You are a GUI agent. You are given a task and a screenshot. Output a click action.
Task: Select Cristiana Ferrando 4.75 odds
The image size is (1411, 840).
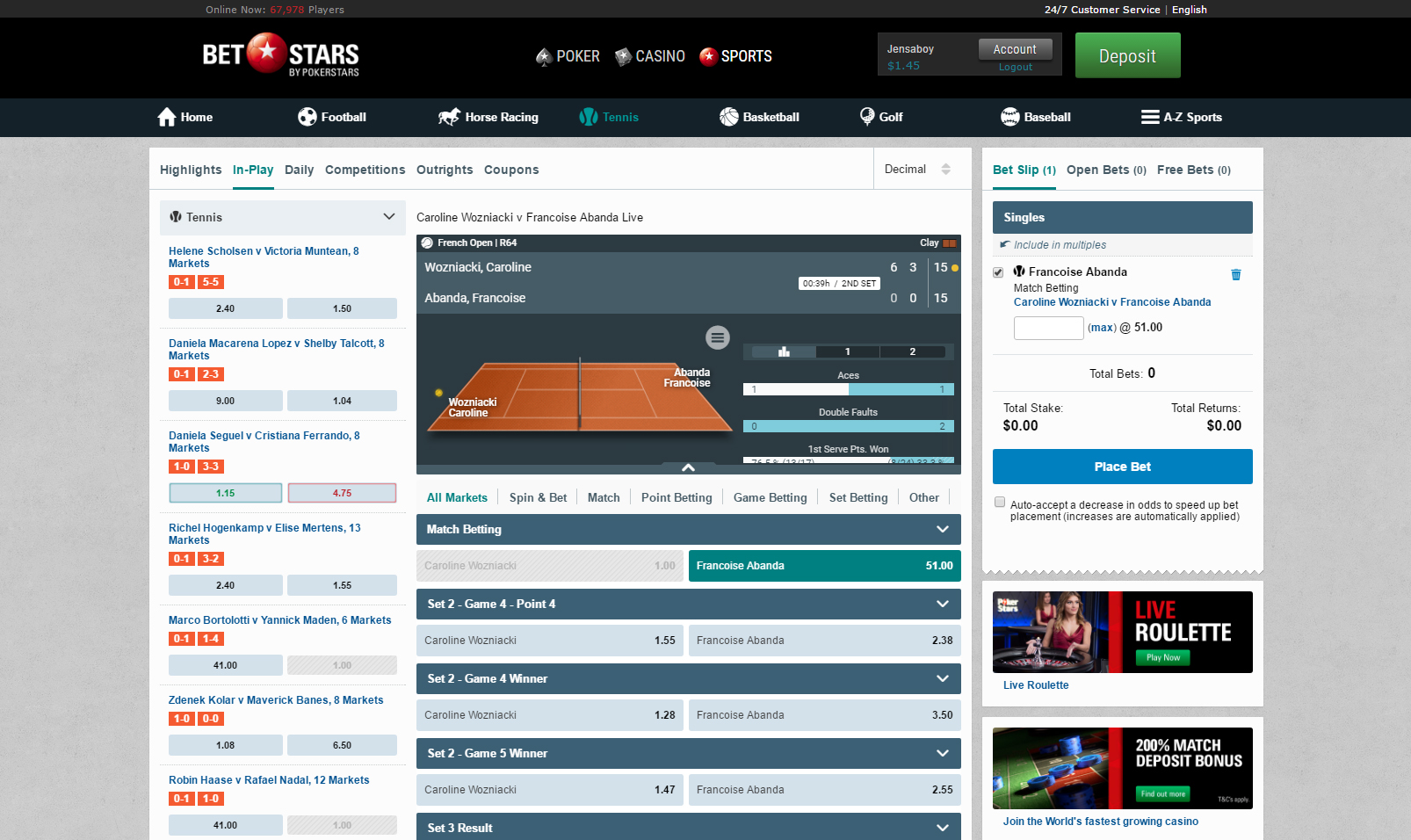(x=342, y=493)
